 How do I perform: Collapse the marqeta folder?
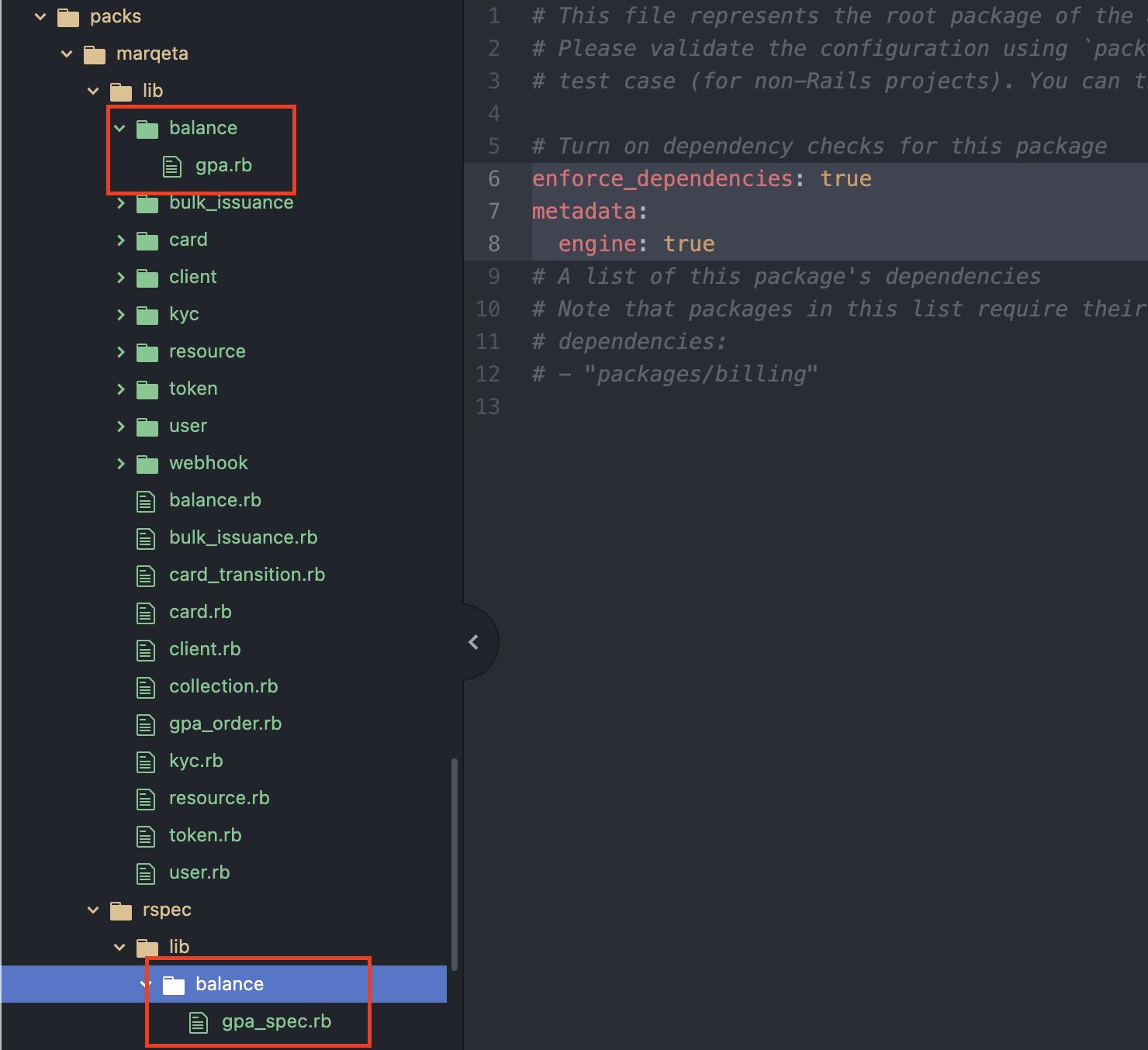pyautogui.click(x=66, y=53)
